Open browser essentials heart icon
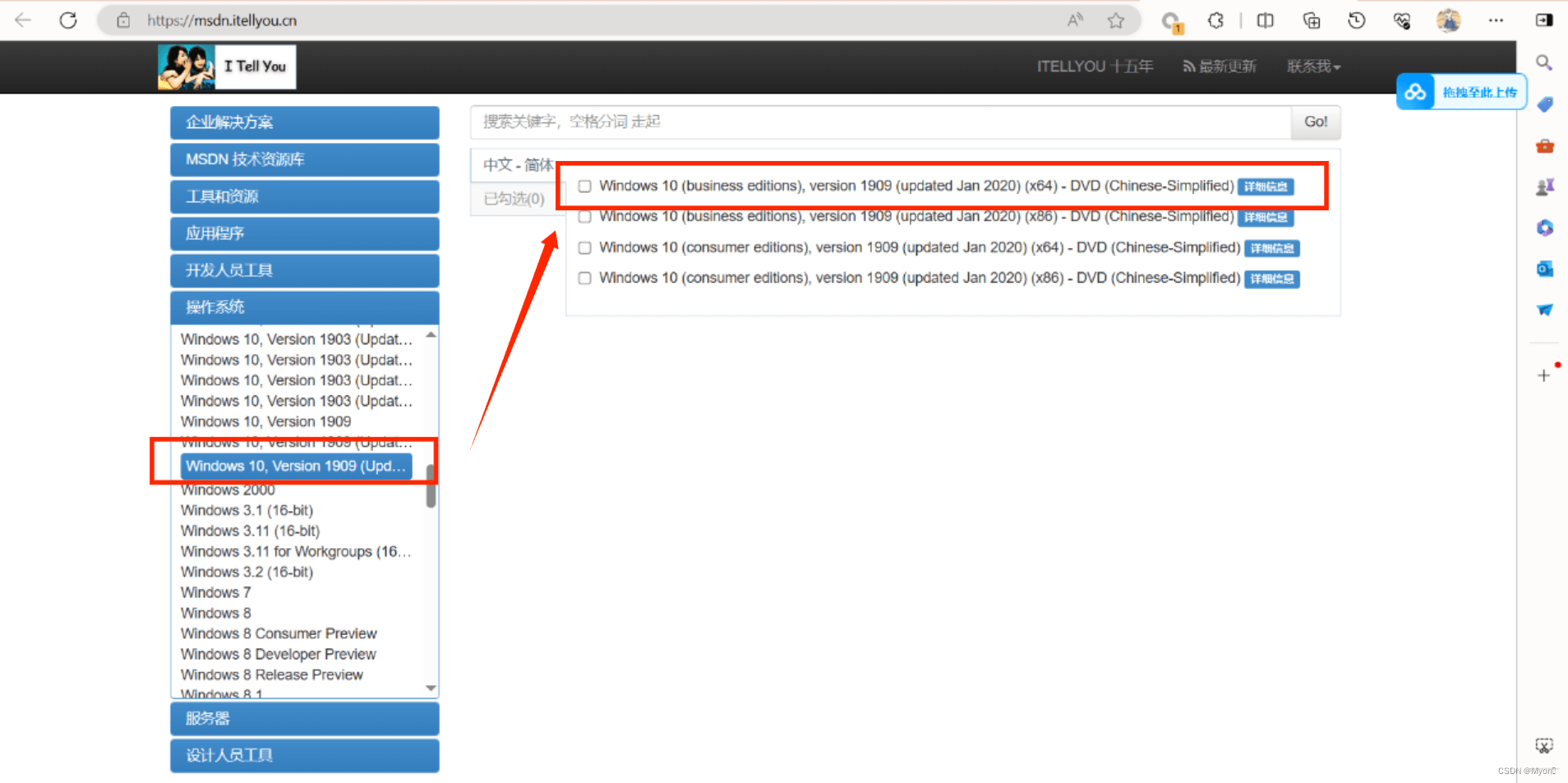Screen dimensions: 1568x783 (x=1403, y=21)
